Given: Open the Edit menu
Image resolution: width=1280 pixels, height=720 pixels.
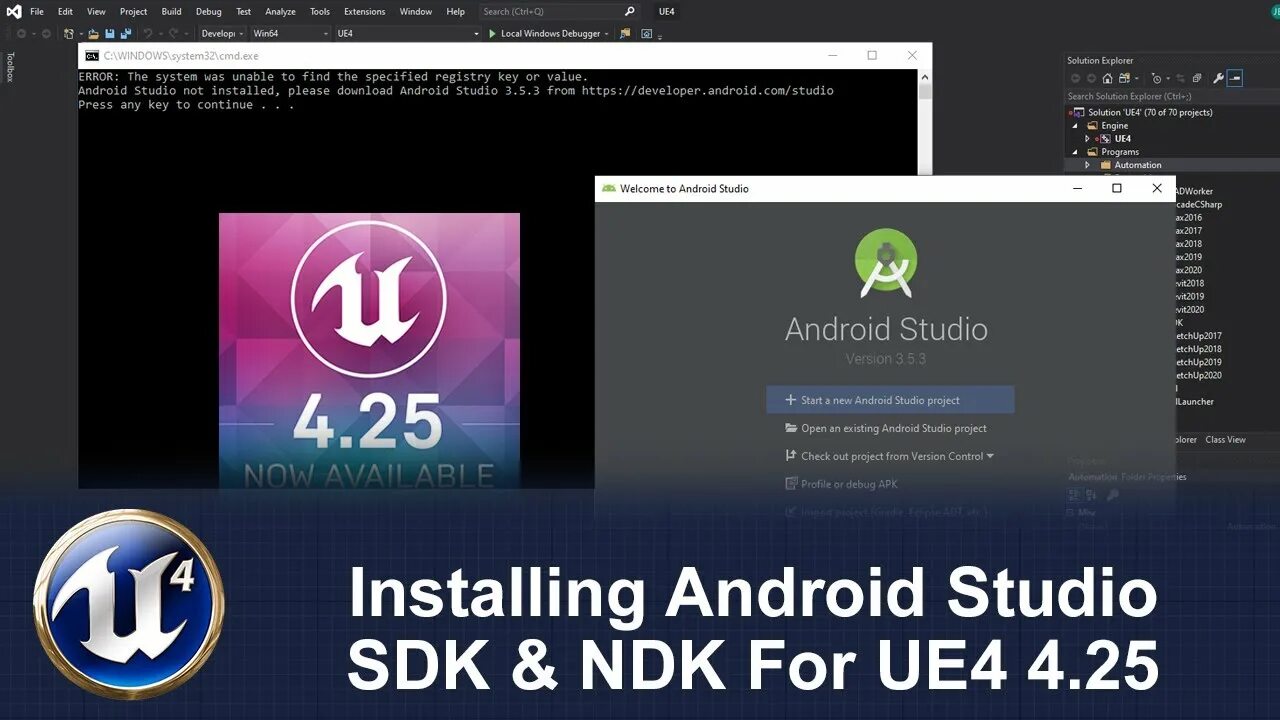Looking at the screenshot, I should click(x=65, y=11).
